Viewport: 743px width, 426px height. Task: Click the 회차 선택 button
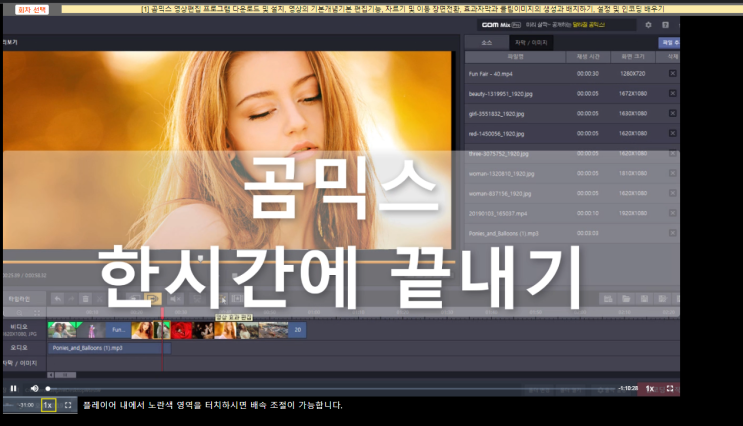tap(32, 9)
